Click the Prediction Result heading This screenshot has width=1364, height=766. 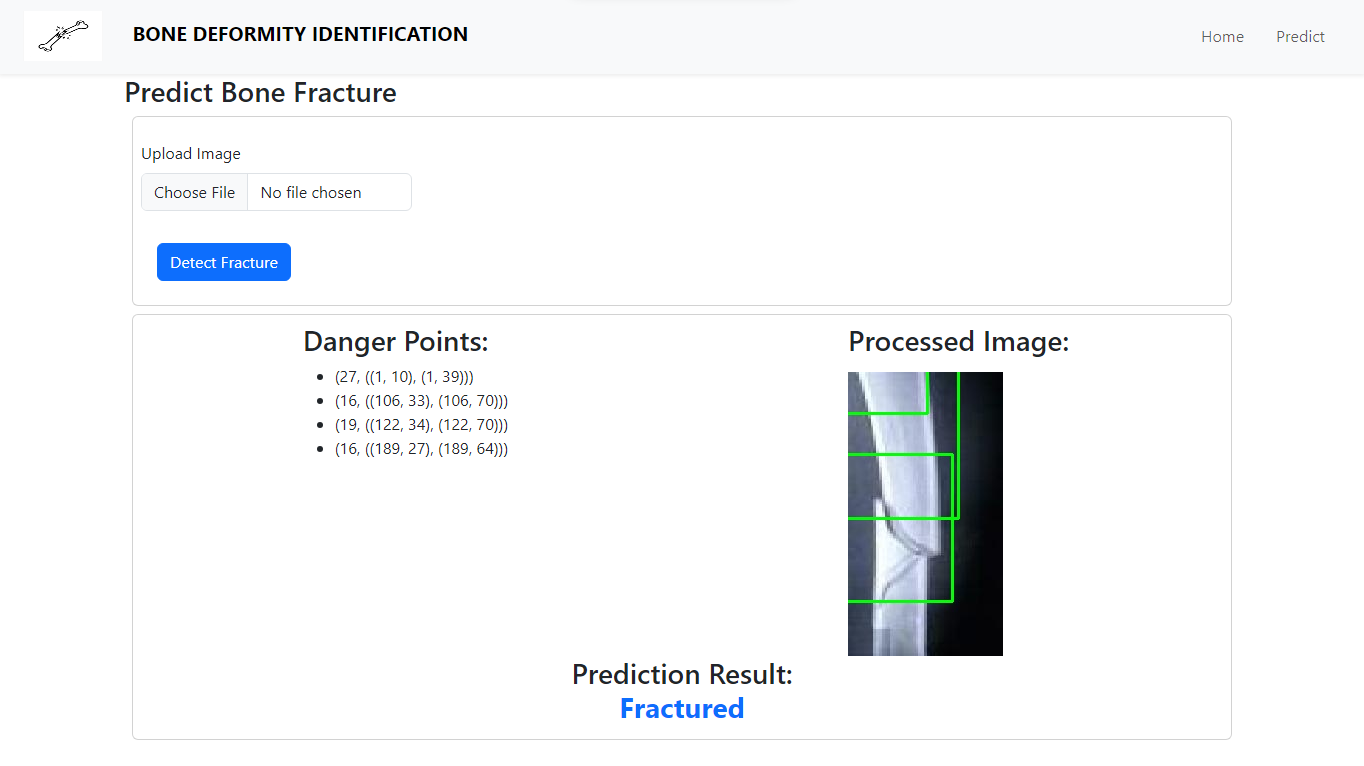[682, 674]
